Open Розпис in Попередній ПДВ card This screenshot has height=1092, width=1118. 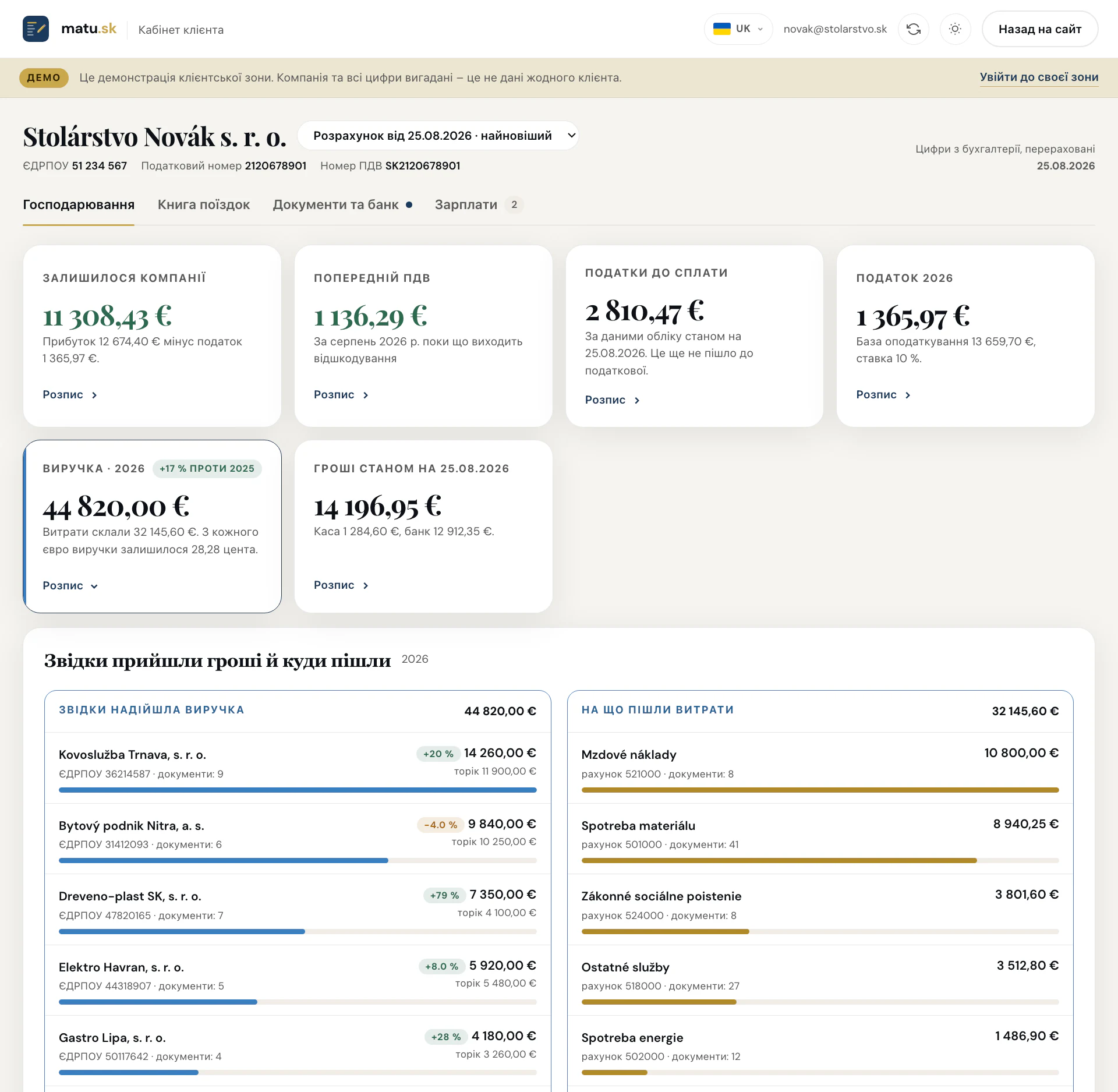[x=341, y=395]
